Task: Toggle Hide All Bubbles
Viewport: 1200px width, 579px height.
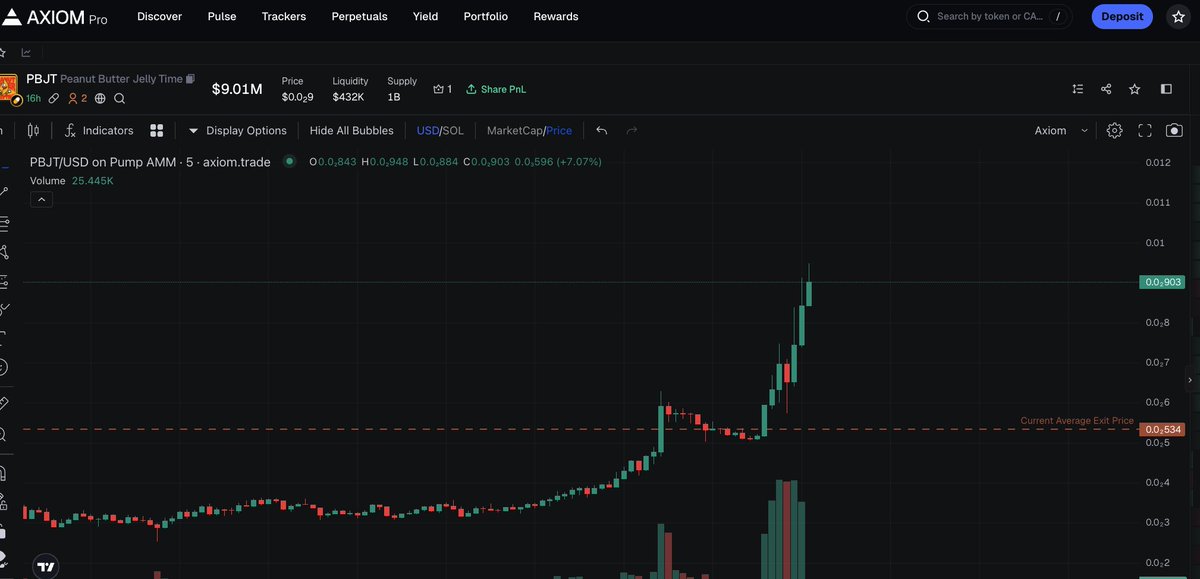Action: (352, 130)
